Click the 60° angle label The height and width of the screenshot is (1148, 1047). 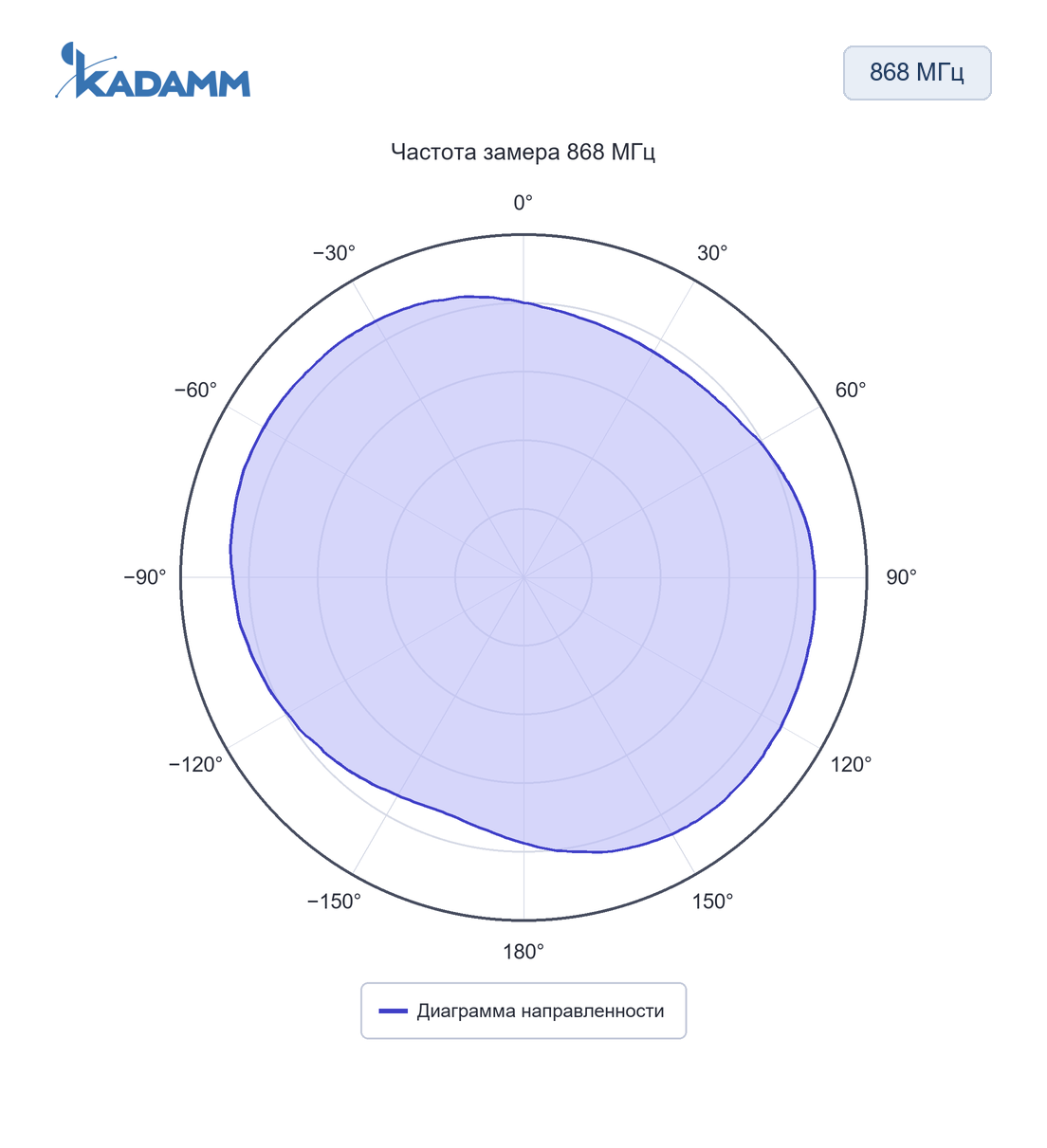tap(851, 391)
